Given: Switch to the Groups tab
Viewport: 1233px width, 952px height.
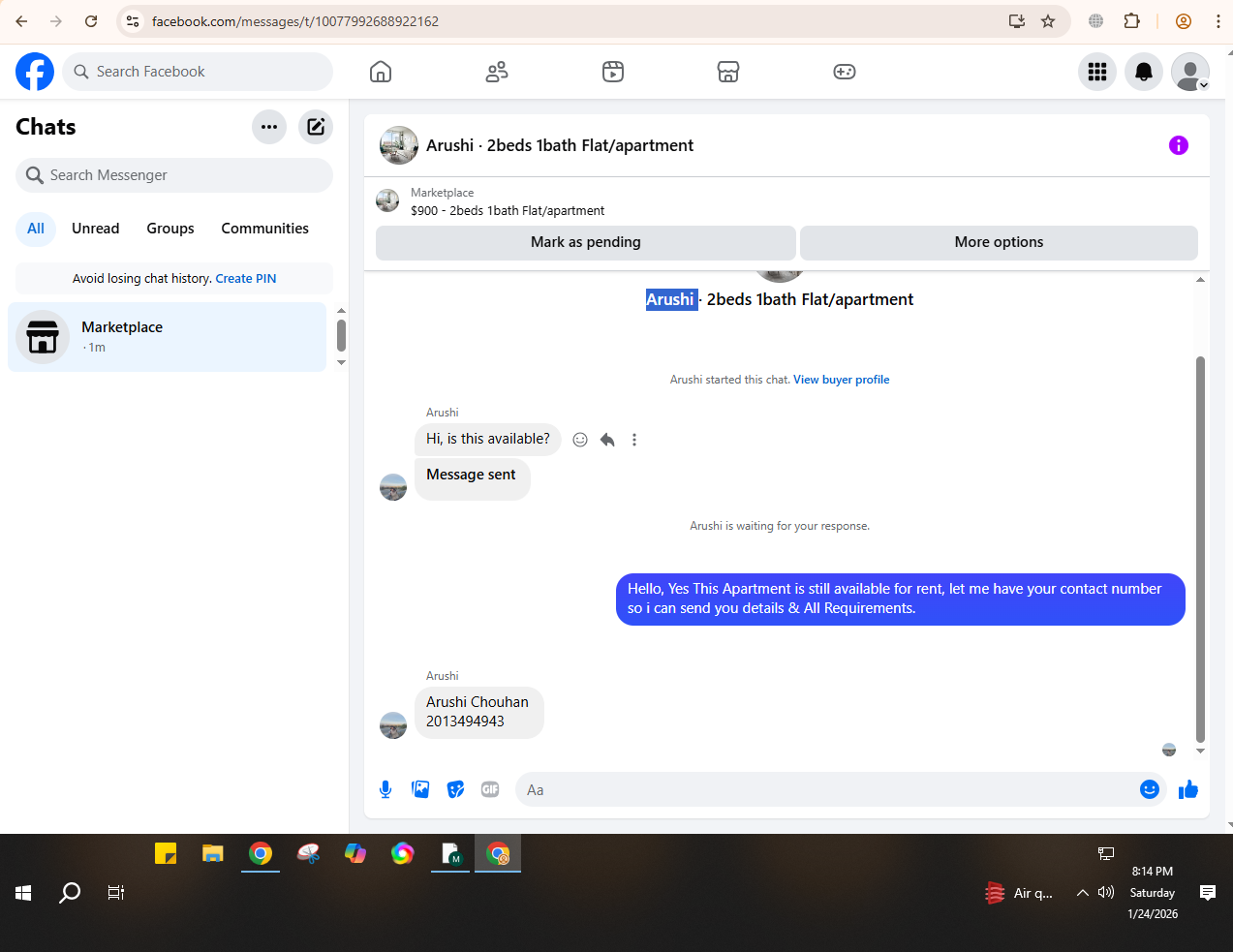Looking at the screenshot, I should pos(170,229).
